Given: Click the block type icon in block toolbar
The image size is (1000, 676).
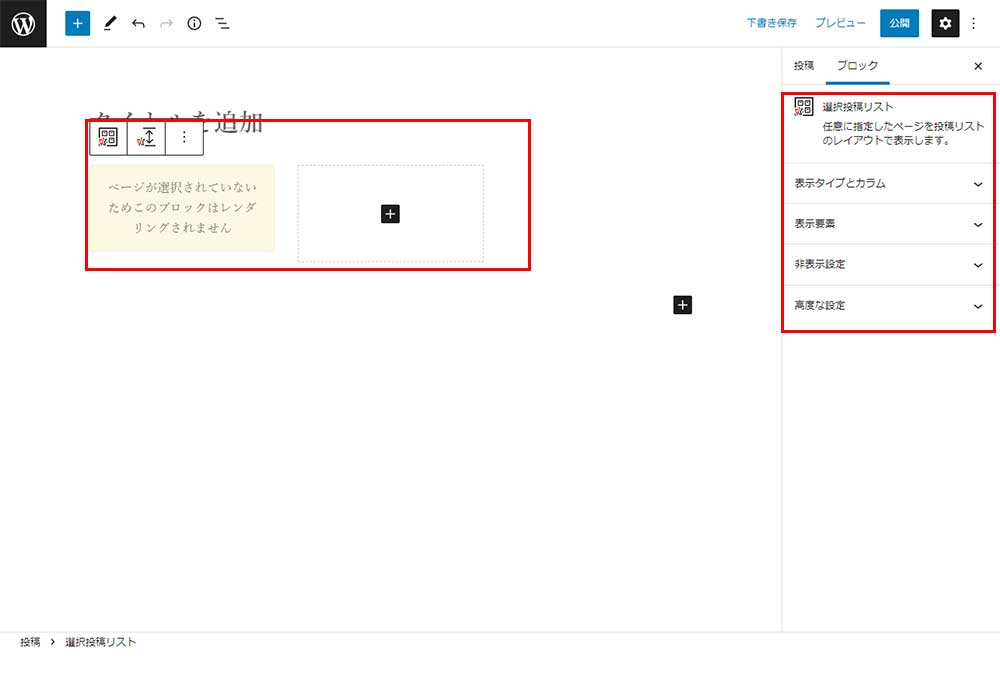Looking at the screenshot, I should [x=108, y=138].
